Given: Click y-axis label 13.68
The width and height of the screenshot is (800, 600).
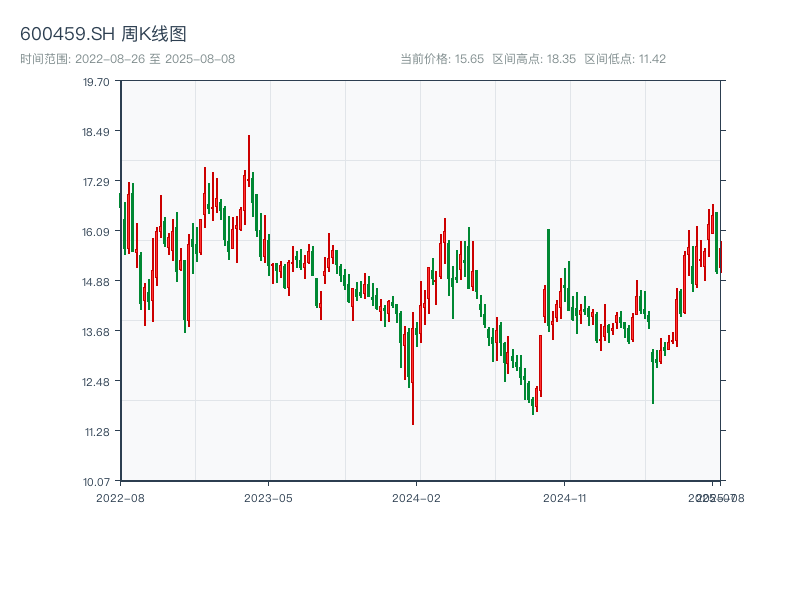Looking at the screenshot, I should [x=96, y=332].
